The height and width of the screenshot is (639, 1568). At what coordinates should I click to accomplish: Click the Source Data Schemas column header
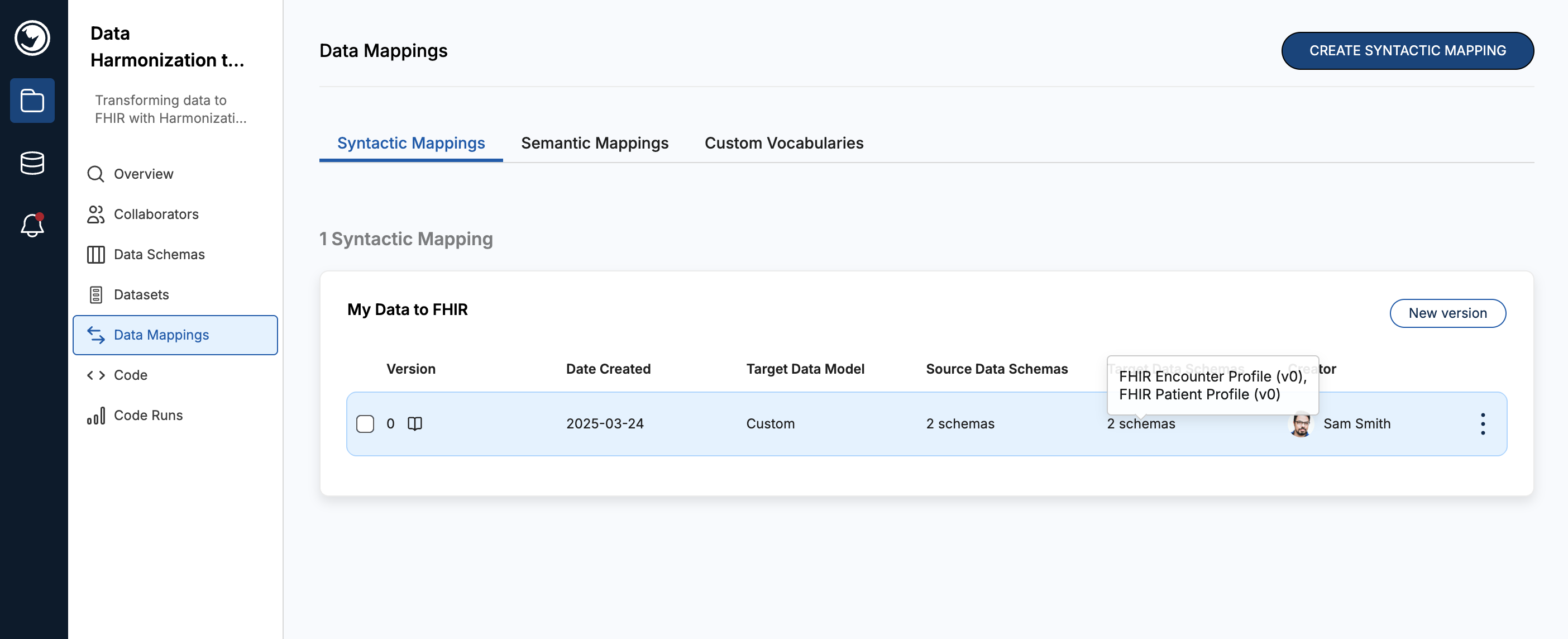(x=996, y=369)
